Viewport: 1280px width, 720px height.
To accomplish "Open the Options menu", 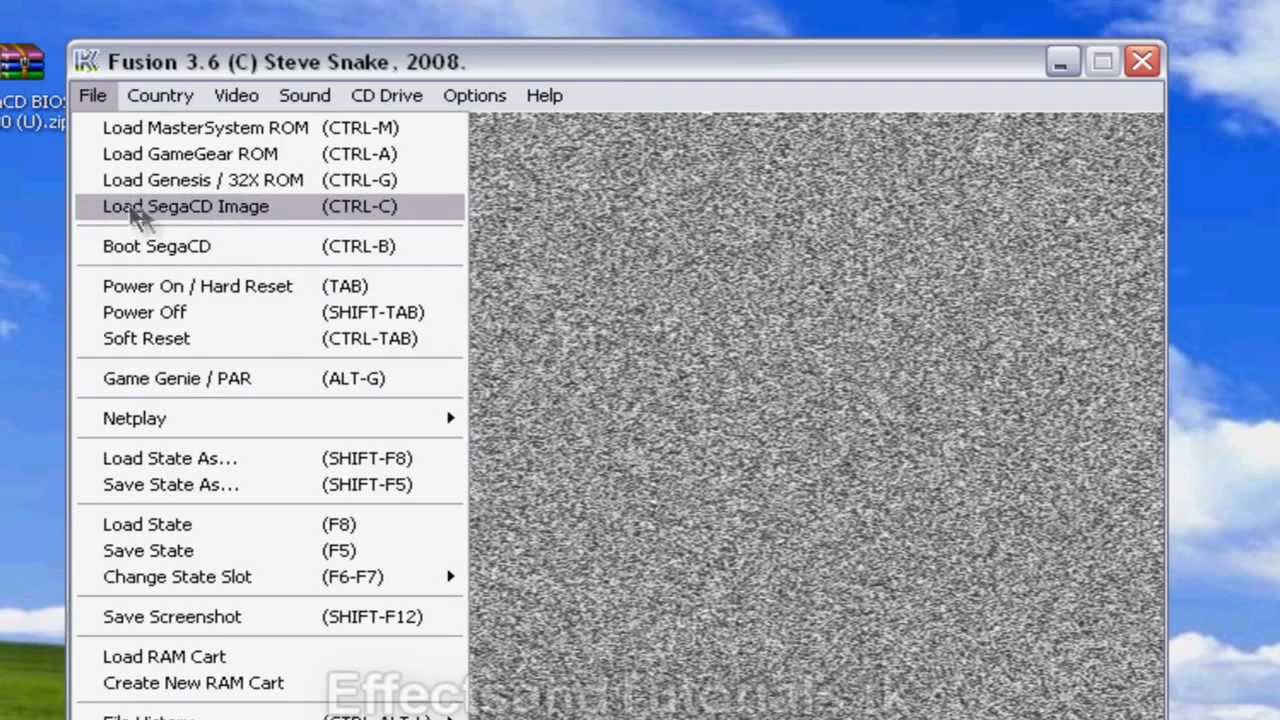I will pos(475,95).
